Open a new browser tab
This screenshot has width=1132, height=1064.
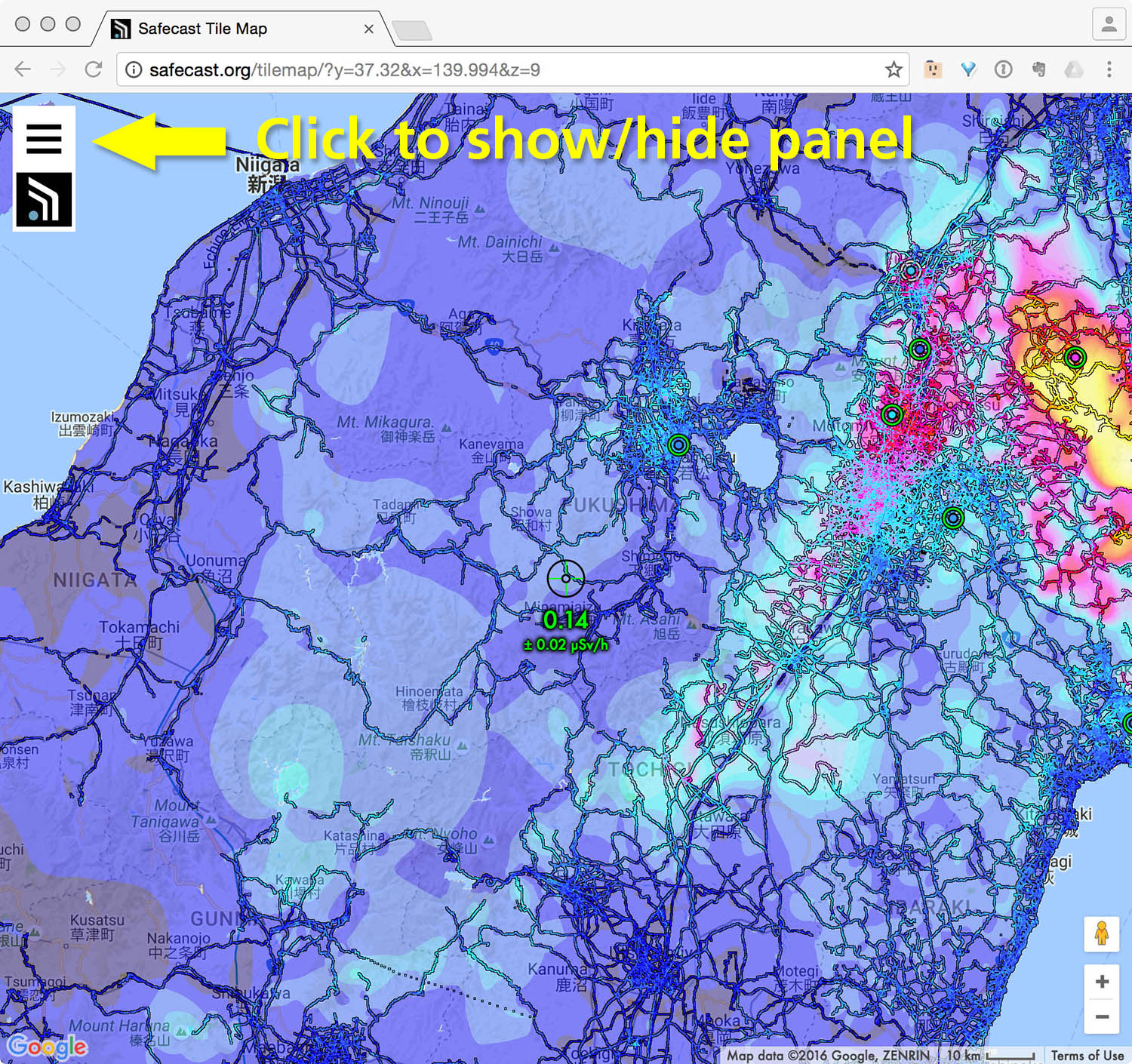coord(412,30)
